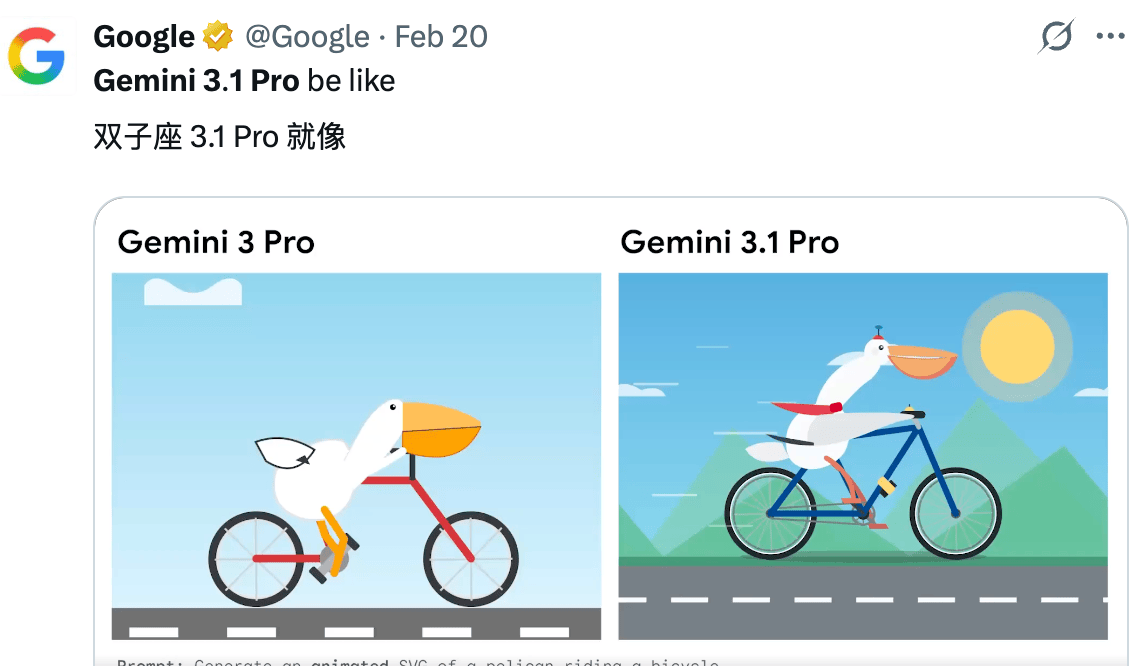Viewport: 1140px width, 666px height.
Task: Click the translated Chinese tweet text
Action: [x=220, y=136]
